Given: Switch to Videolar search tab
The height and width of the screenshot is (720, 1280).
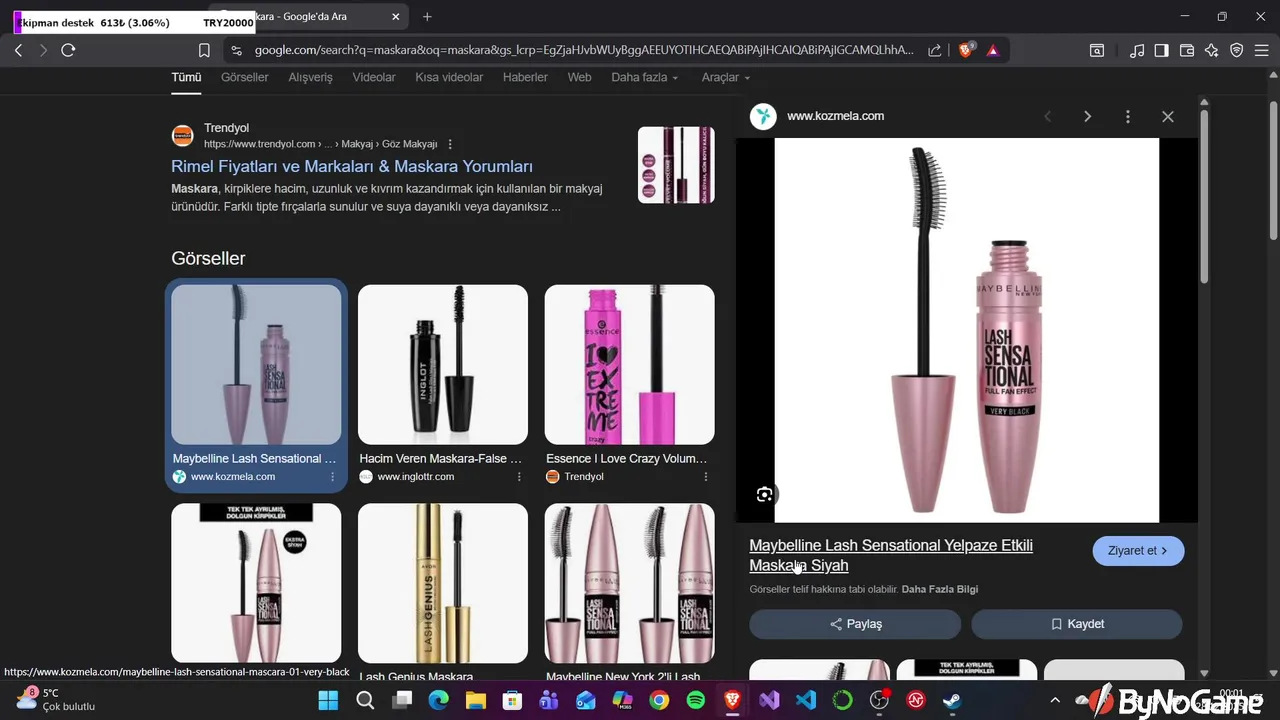Looking at the screenshot, I should pyautogui.click(x=374, y=77).
